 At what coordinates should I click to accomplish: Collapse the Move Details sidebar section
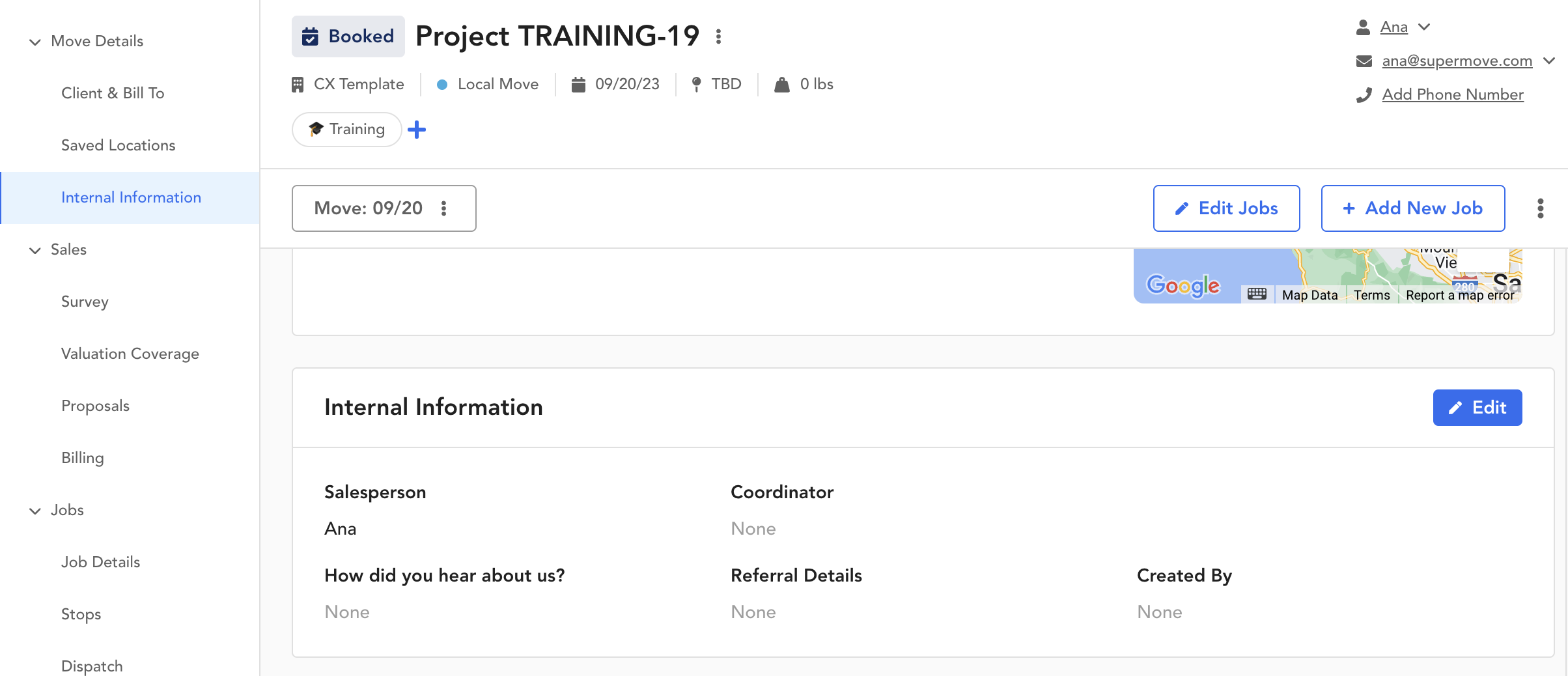pyautogui.click(x=35, y=42)
